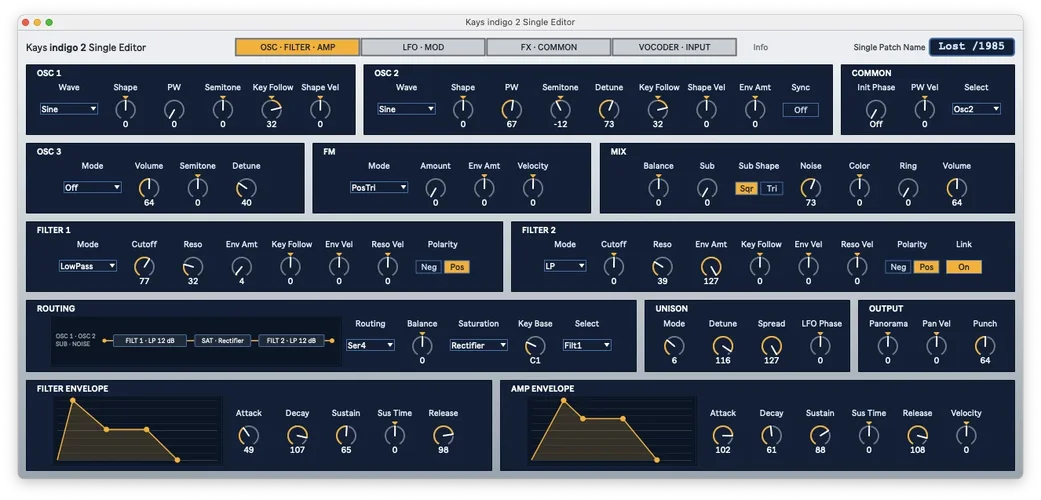The width and height of the screenshot is (1041, 500).
Task: Open the OSC 3 Mode dropdown
Action: tap(92, 187)
